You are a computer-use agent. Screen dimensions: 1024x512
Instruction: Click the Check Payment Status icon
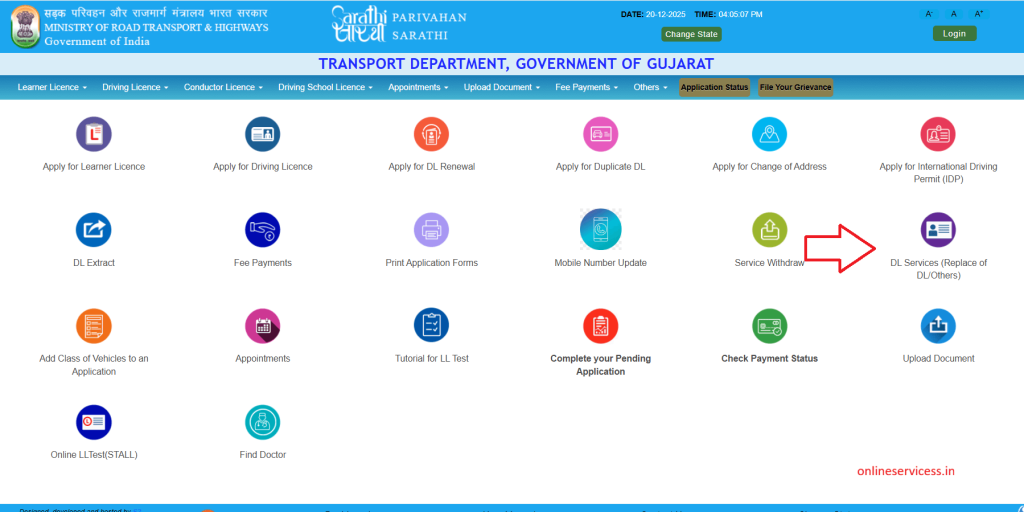pos(769,326)
